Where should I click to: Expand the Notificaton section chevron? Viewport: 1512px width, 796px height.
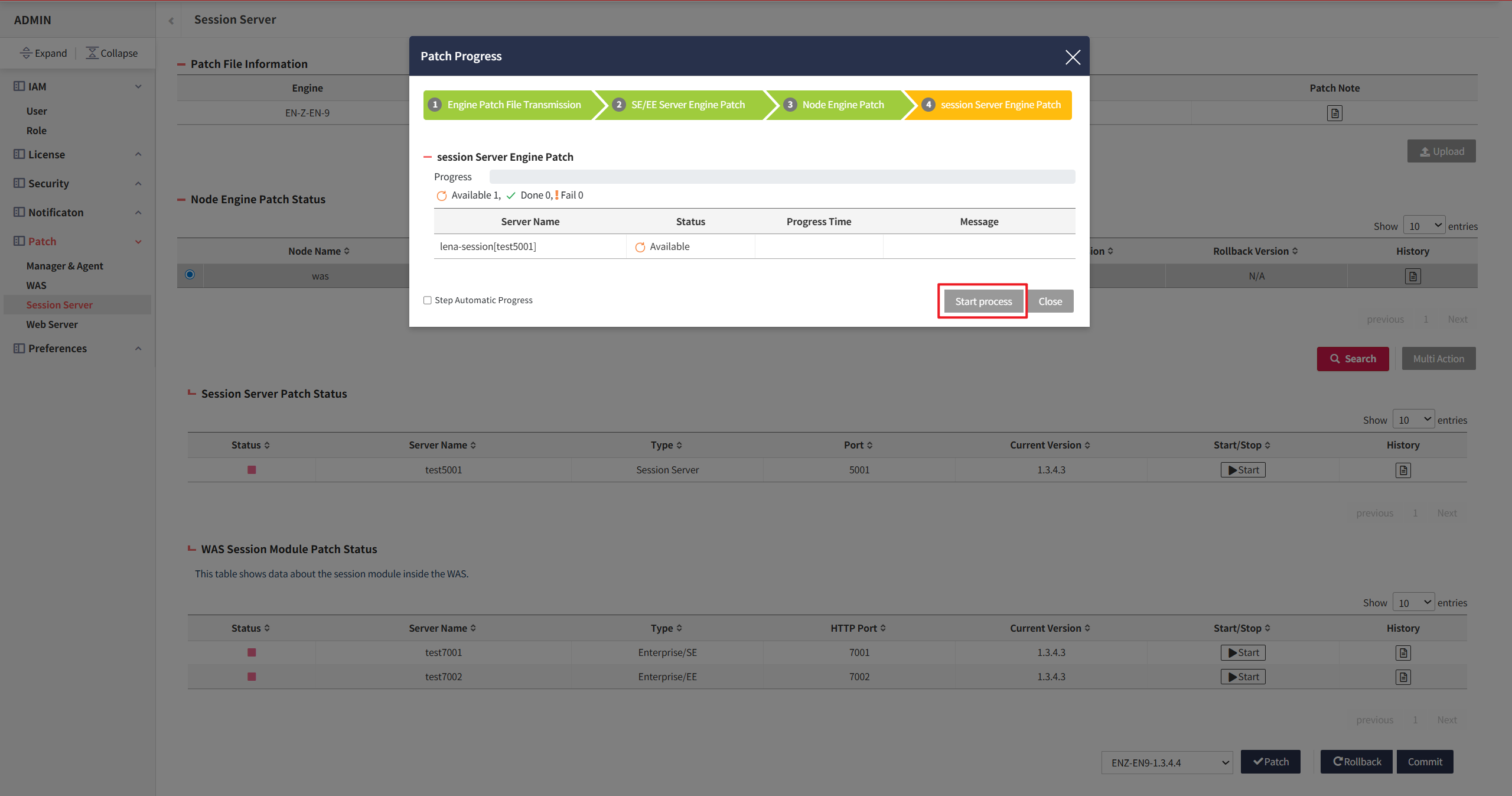tap(138, 213)
